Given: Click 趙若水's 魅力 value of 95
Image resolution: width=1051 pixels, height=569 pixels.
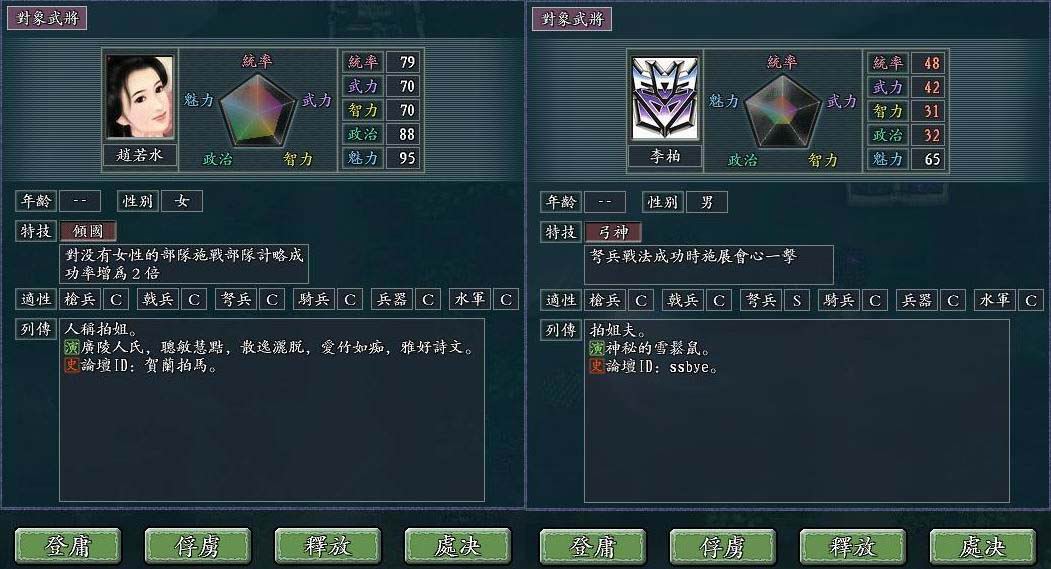Looking at the screenshot, I should point(406,158).
